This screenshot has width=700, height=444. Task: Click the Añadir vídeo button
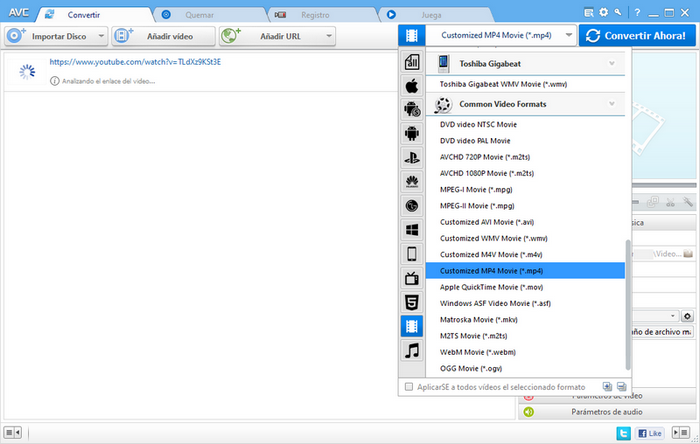click(x=163, y=36)
